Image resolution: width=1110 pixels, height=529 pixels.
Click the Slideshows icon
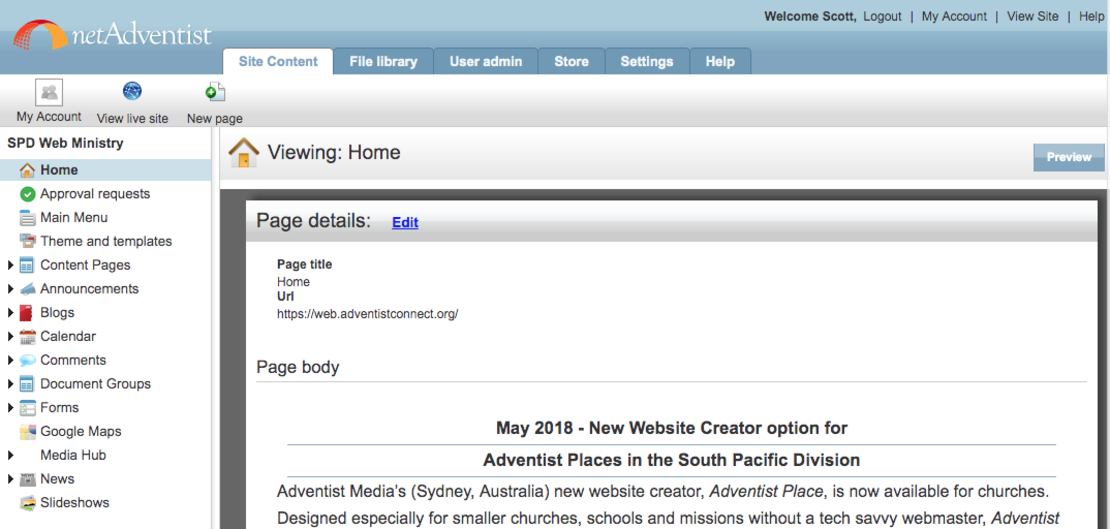[28, 503]
